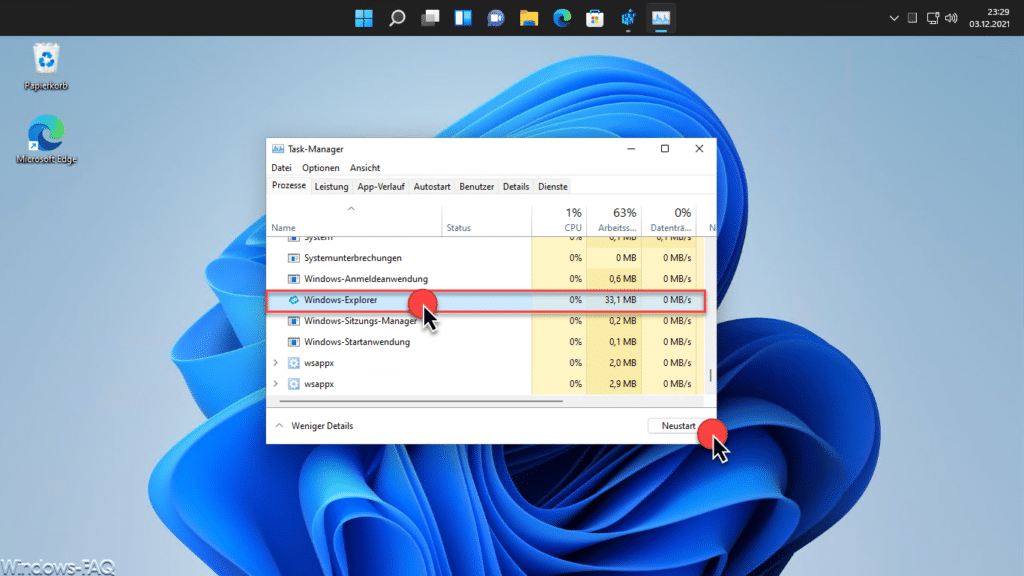
Task: Open the Windows Start menu
Action: (364, 18)
